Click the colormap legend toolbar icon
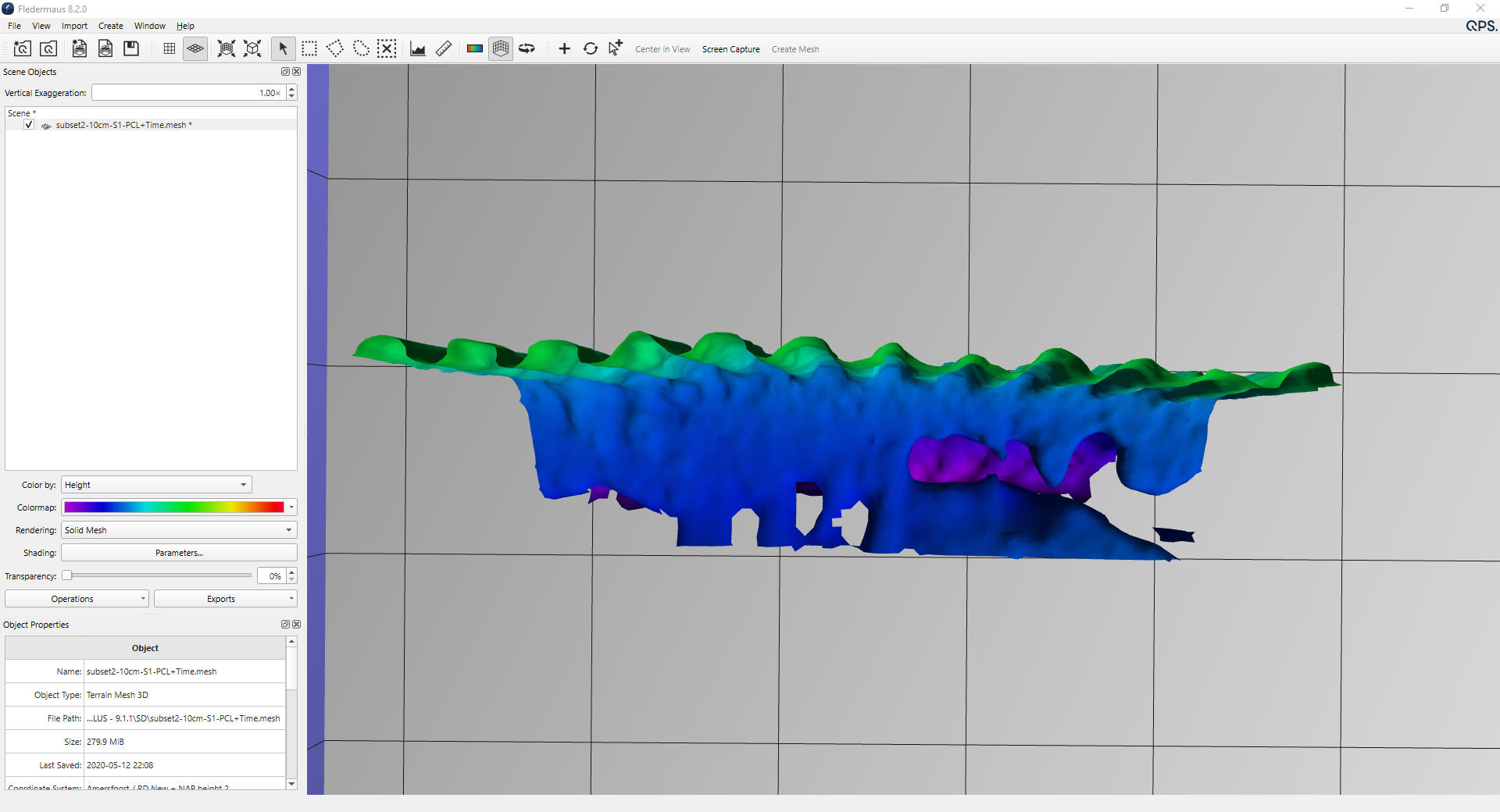1500x812 pixels. click(x=474, y=48)
